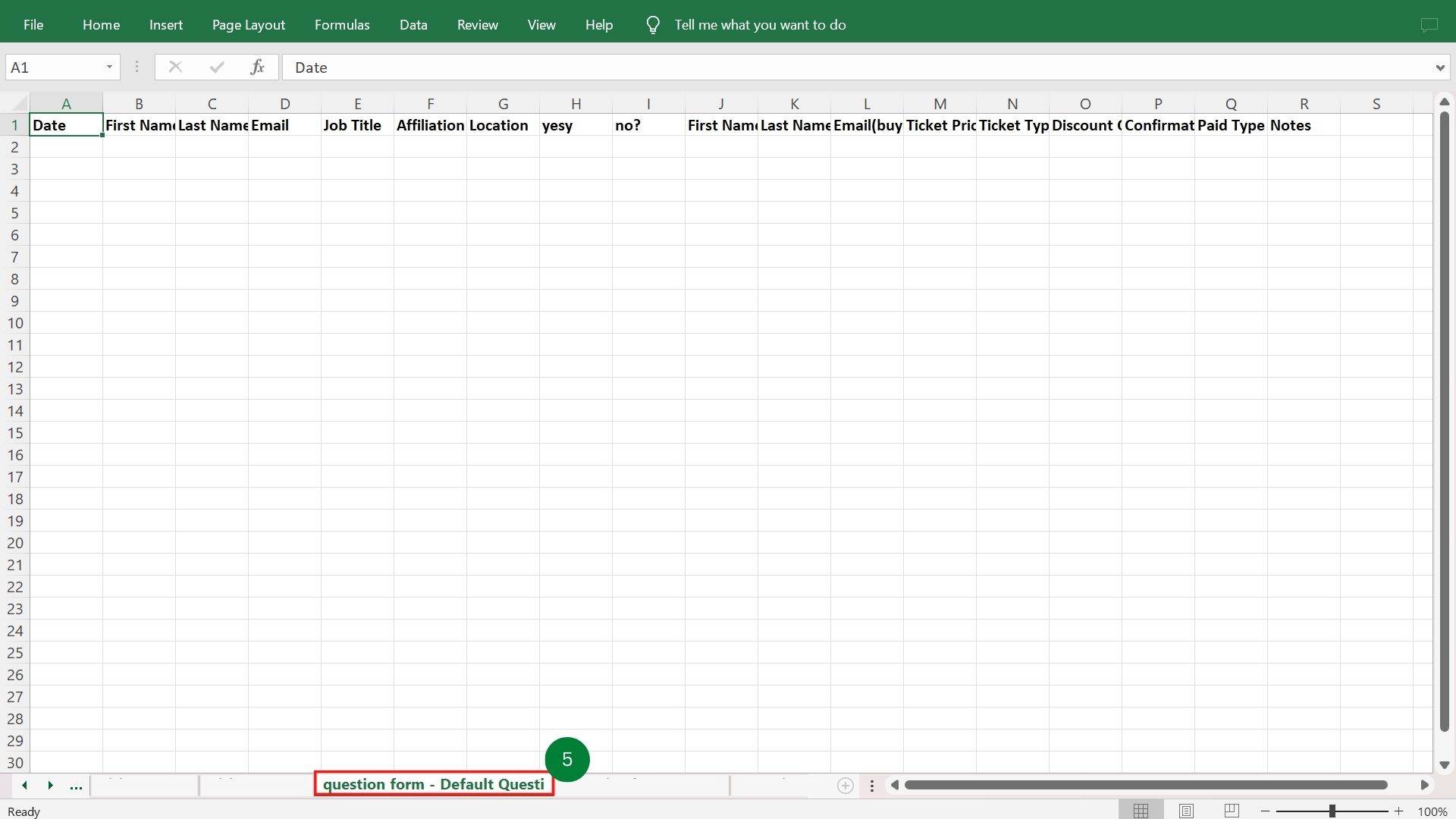The height and width of the screenshot is (819, 1456).
Task: Open the File menu
Action: tap(33, 25)
